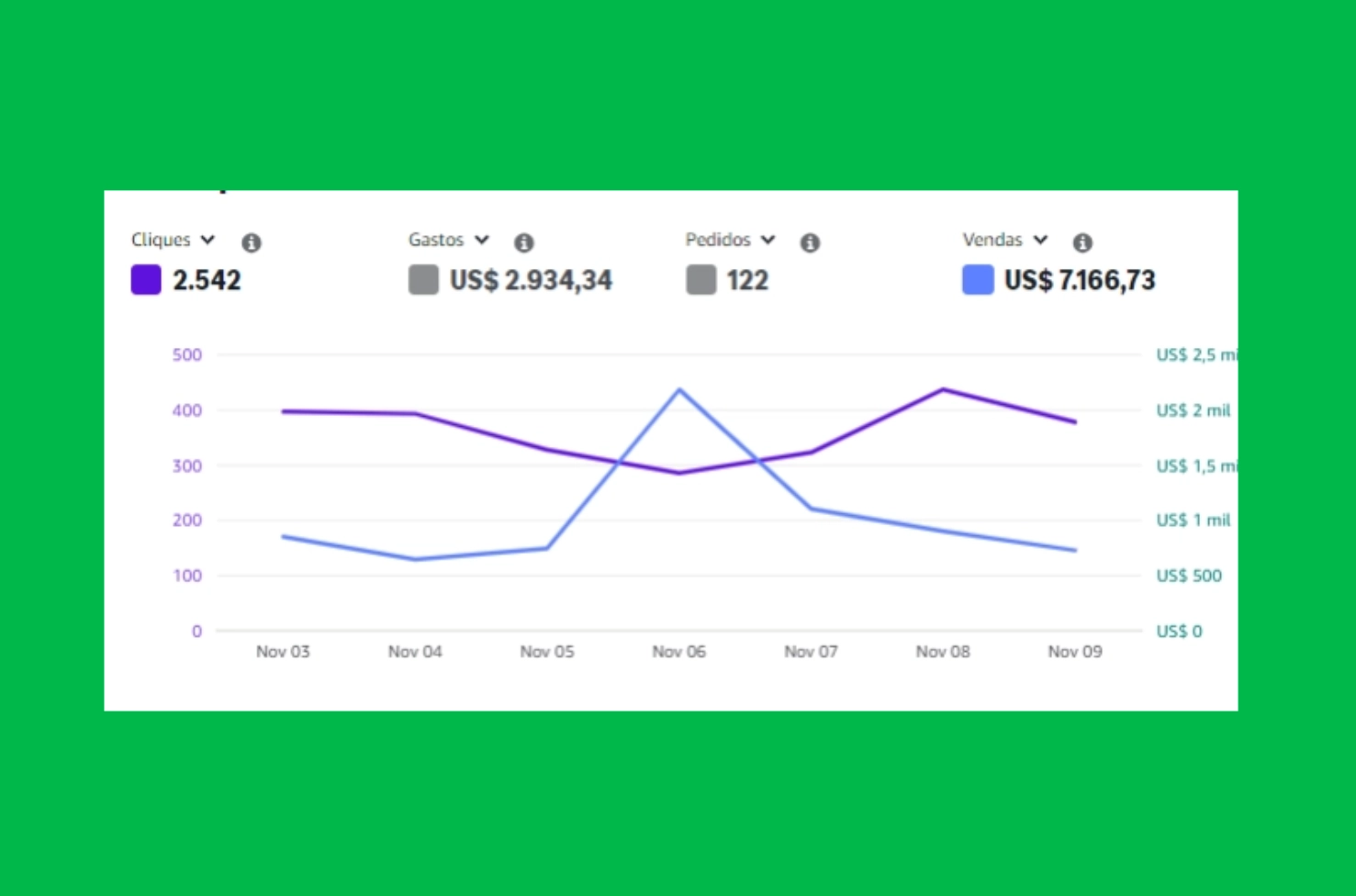Click the blue line peak at Nov 06

tap(679, 389)
